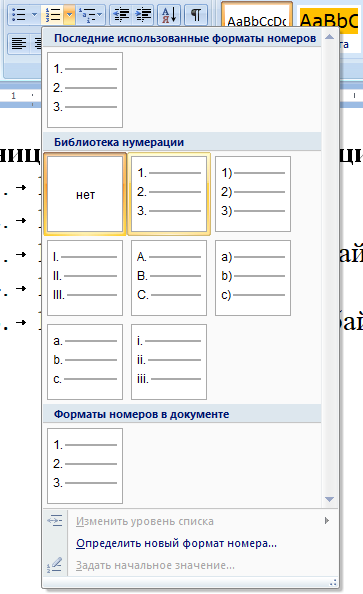Toggle paragraph marks with the pilcrow icon
Screen dimensions: 363x594
click(x=196, y=15)
